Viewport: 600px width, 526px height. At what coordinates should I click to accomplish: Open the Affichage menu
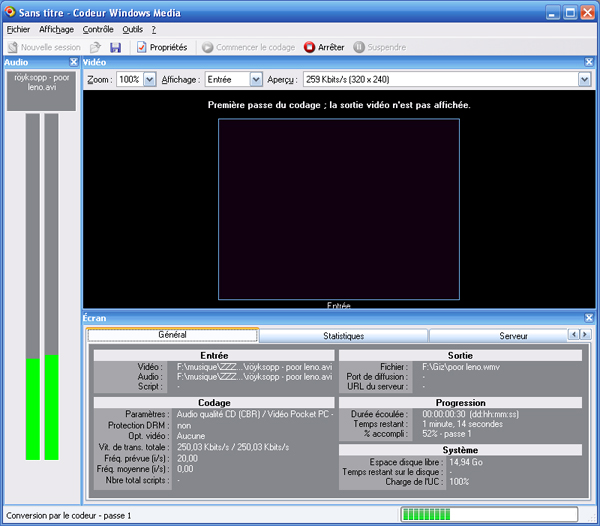pos(56,29)
